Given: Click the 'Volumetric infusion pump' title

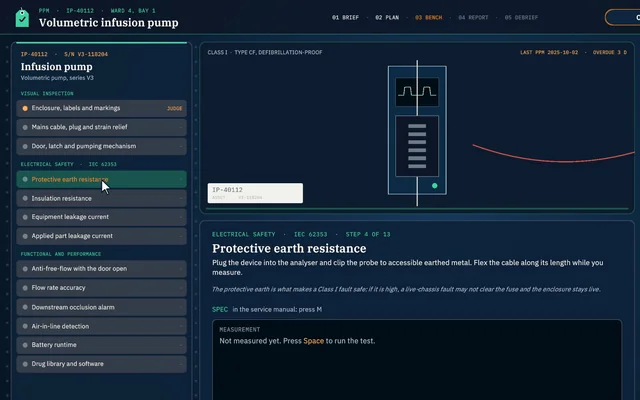Looking at the screenshot, I should coord(109,22).
